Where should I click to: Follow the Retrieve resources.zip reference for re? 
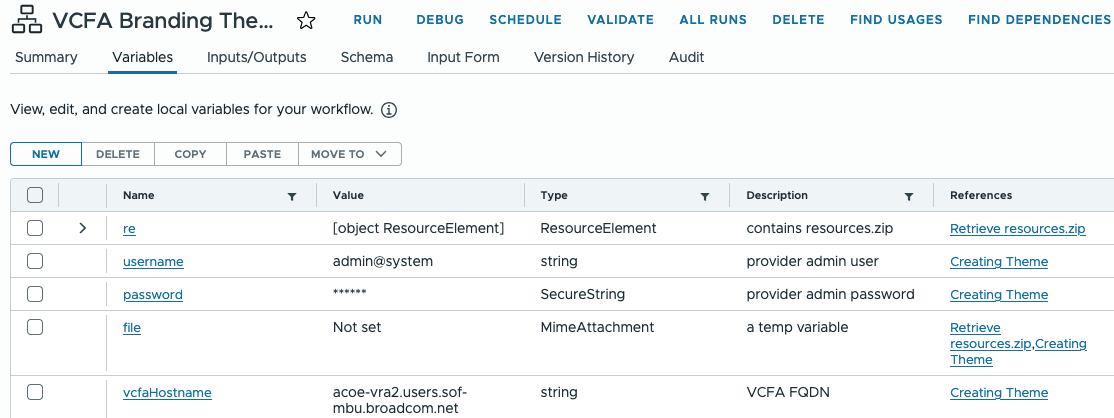pyautogui.click(x=1017, y=229)
